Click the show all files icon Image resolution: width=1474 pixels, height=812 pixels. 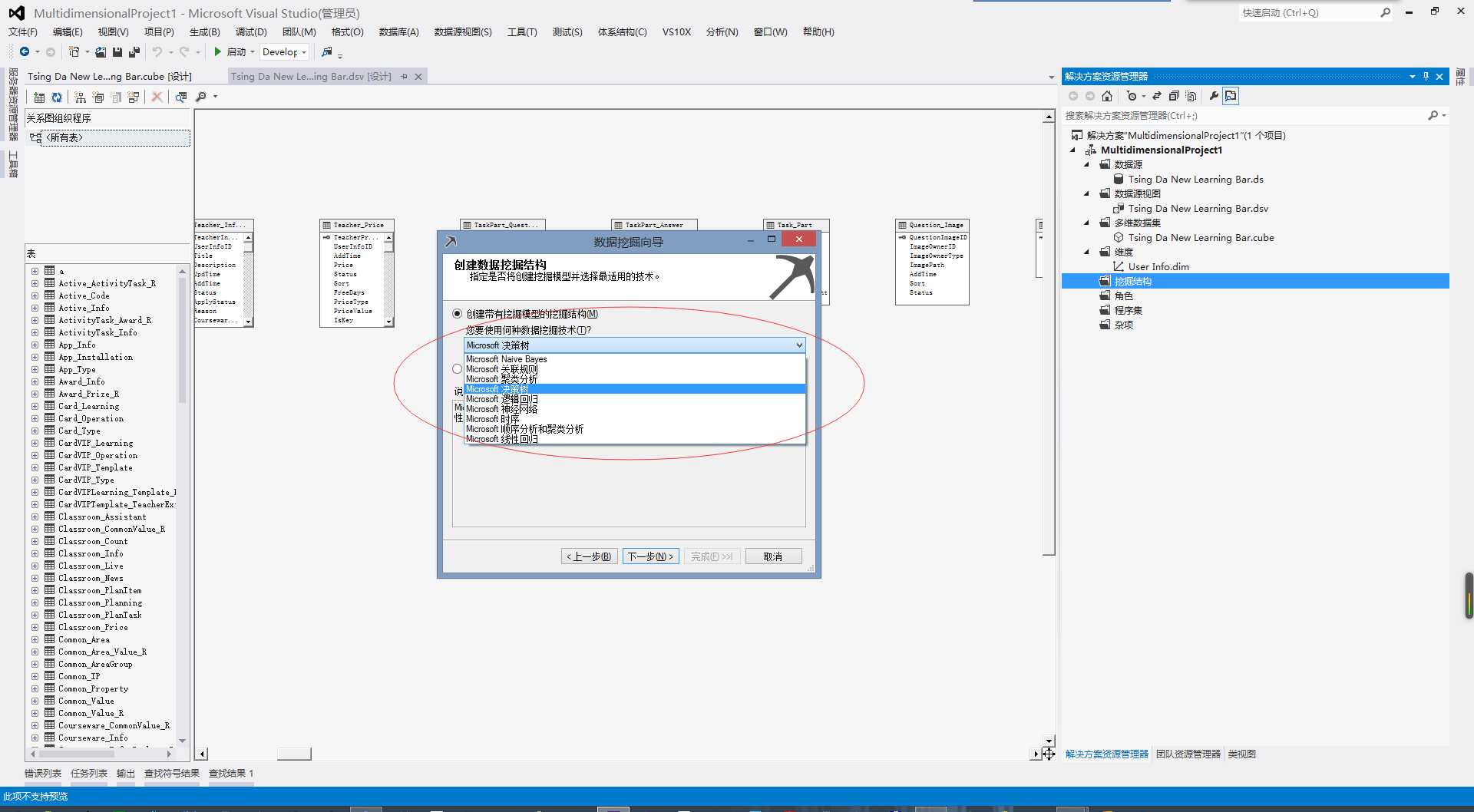coord(1191,96)
